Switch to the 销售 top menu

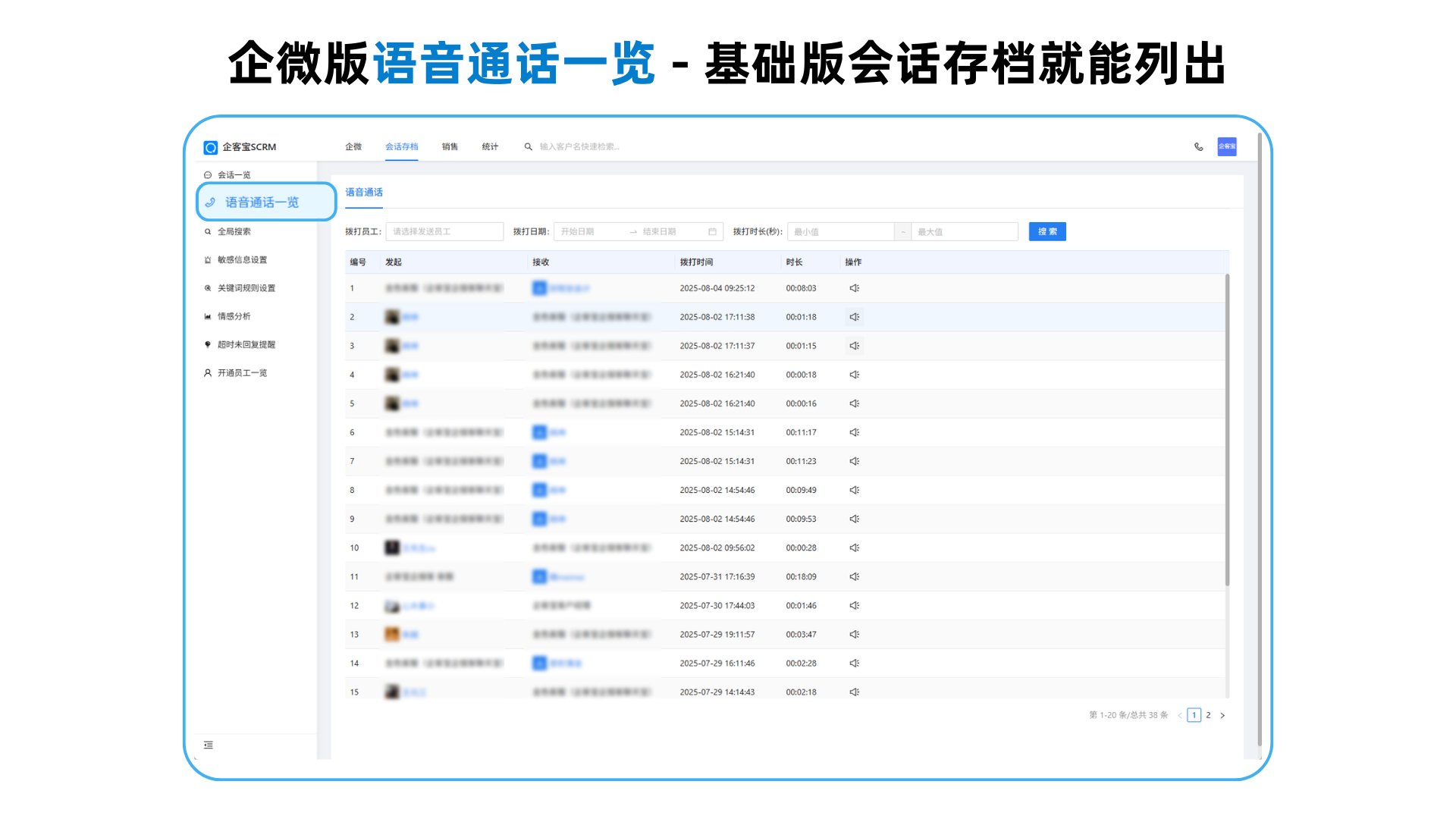click(x=450, y=146)
